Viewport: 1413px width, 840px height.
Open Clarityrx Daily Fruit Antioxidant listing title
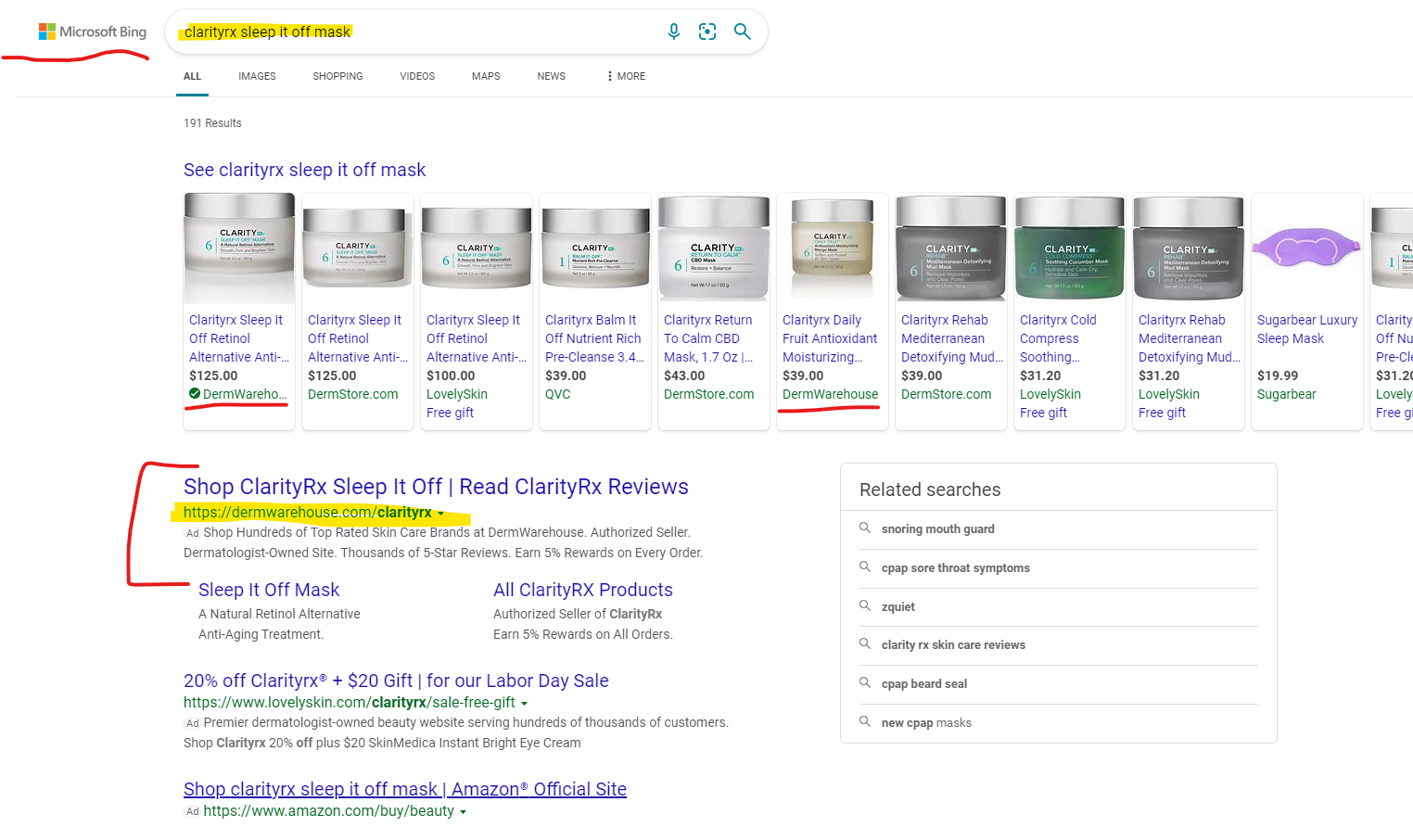click(x=830, y=338)
